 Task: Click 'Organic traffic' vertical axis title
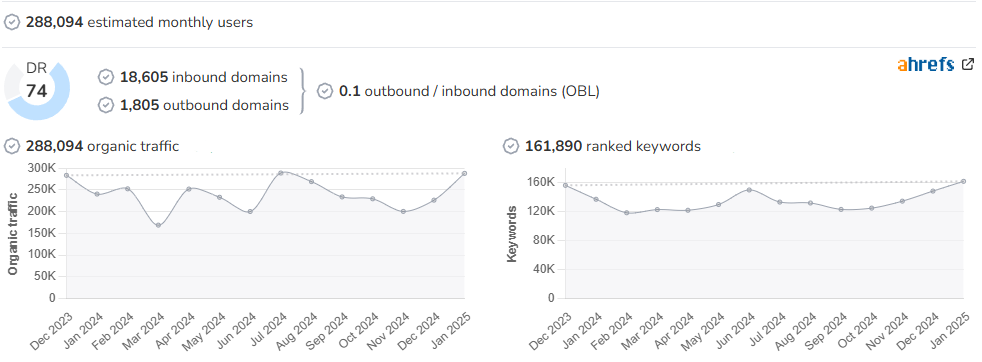pyautogui.click(x=13, y=234)
